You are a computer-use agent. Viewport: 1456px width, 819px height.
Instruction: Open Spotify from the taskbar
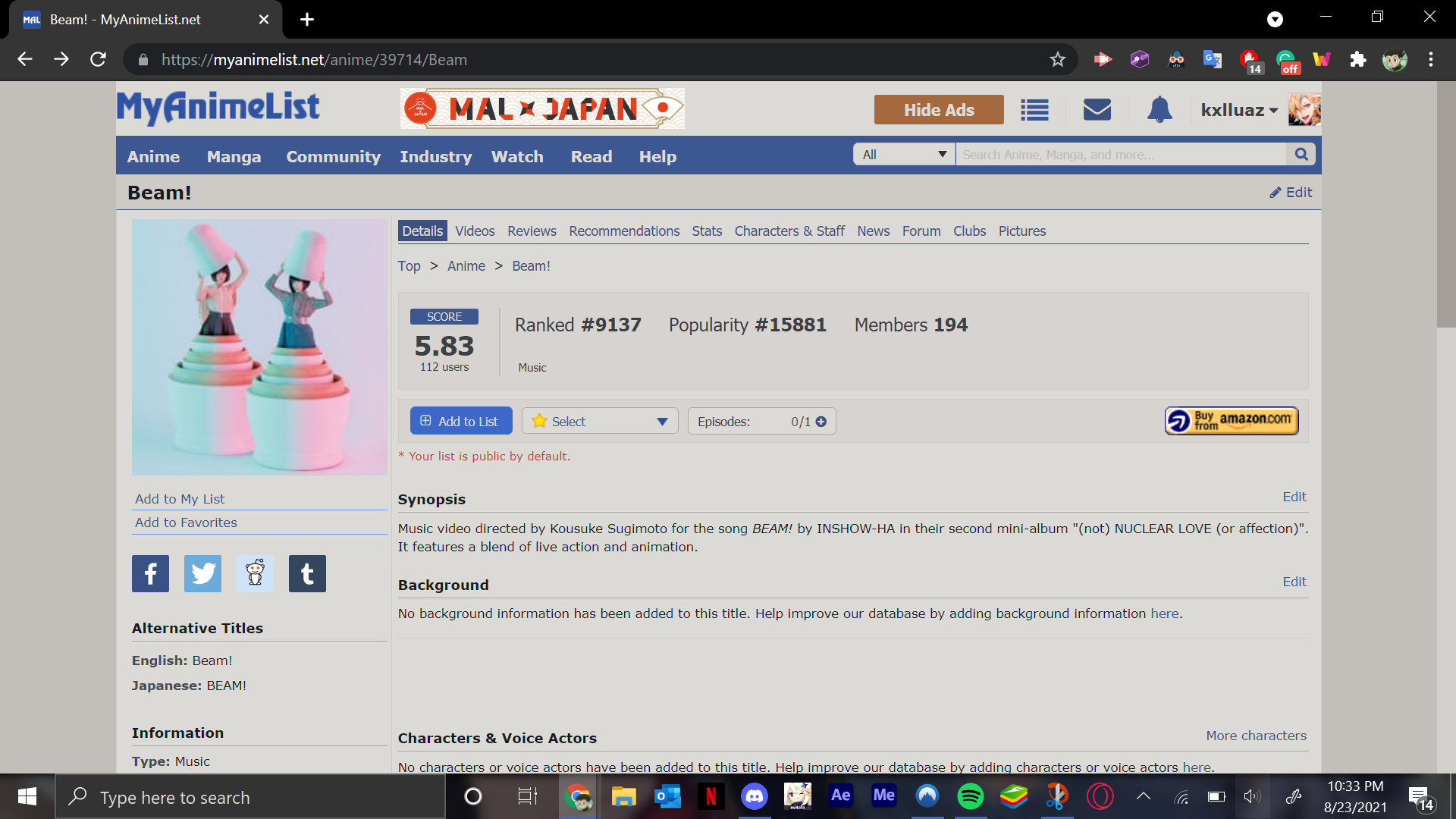point(970,796)
